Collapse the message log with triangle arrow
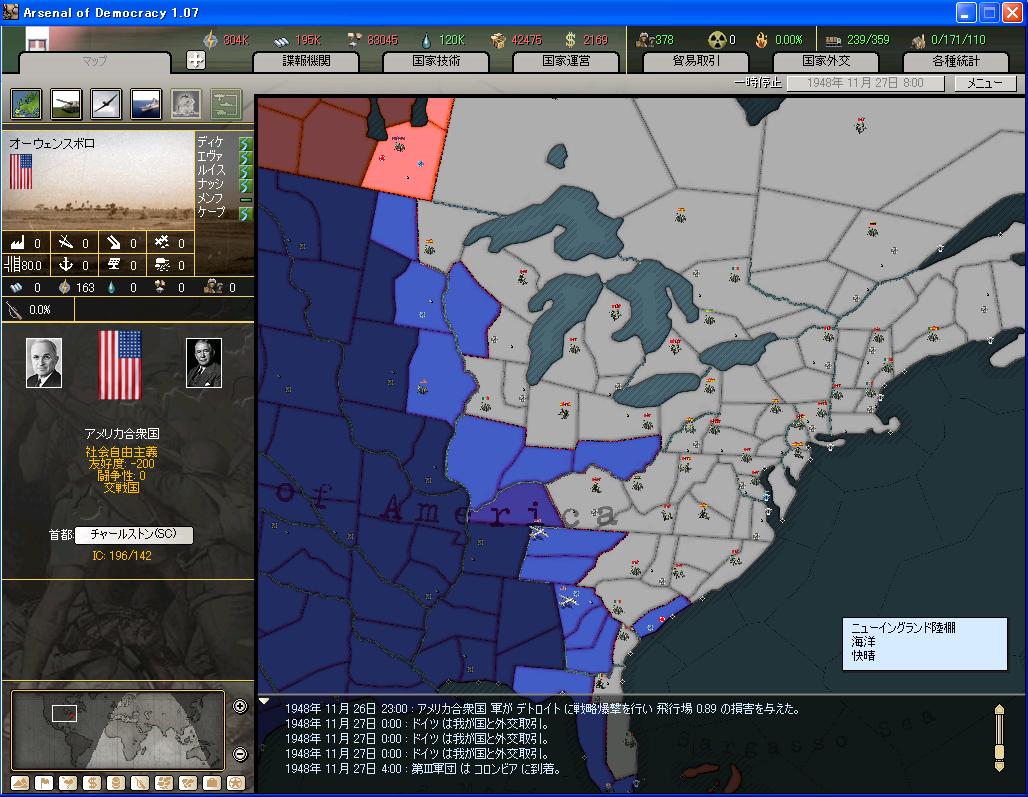The image size is (1028, 797). coord(264,701)
